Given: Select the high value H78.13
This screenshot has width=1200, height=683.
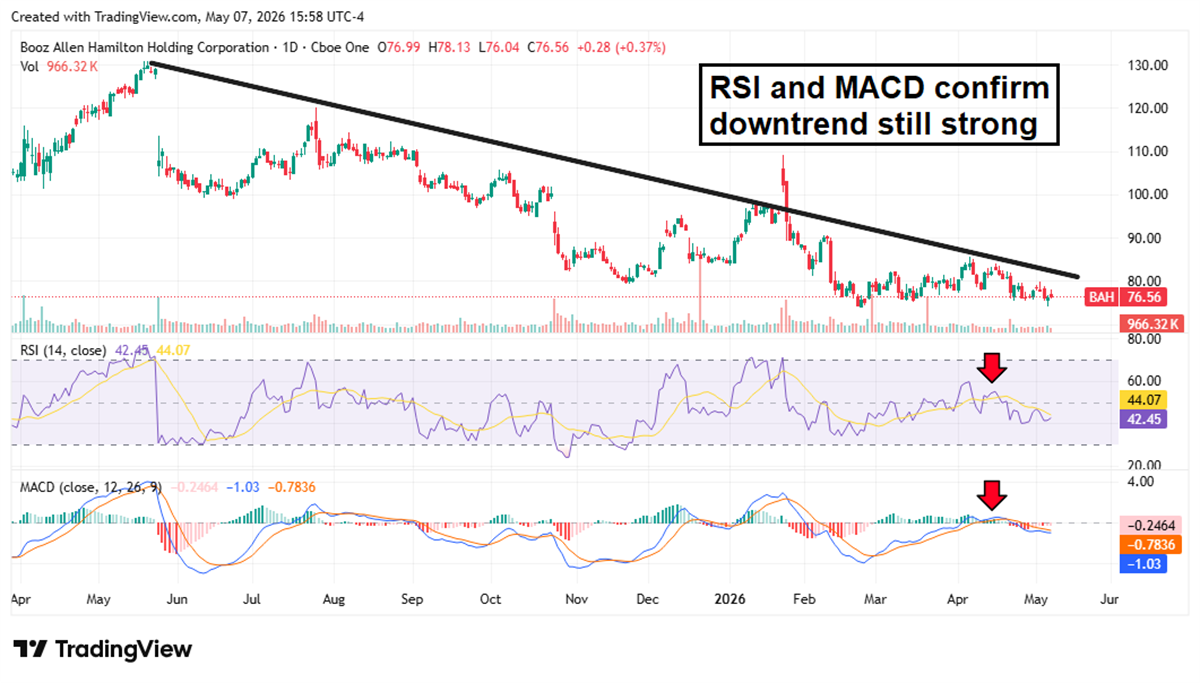Looking at the screenshot, I should pyautogui.click(x=449, y=48).
